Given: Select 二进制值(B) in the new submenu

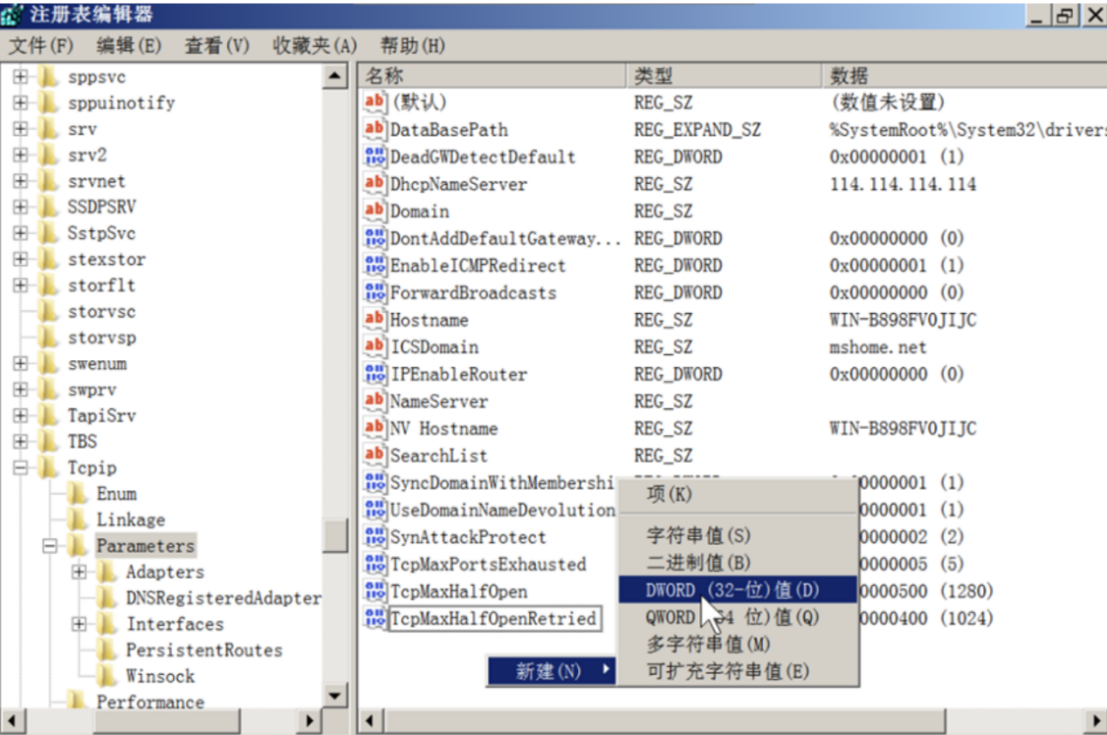Looking at the screenshot, I should [738, 563].
